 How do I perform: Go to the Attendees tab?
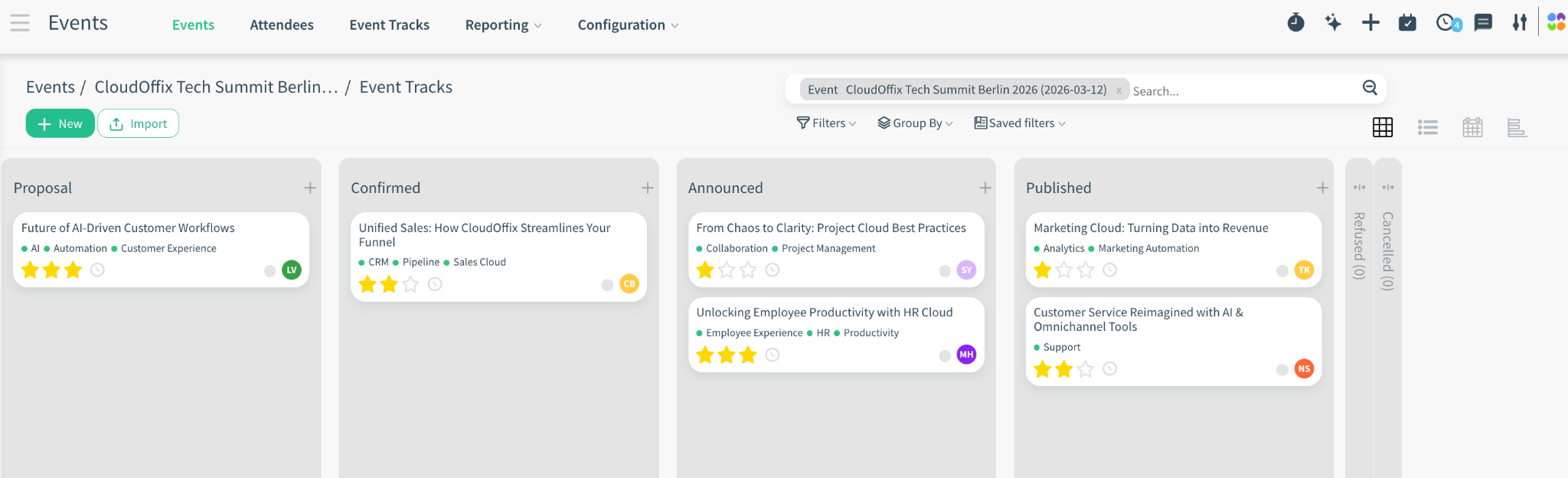coord(282,25)
